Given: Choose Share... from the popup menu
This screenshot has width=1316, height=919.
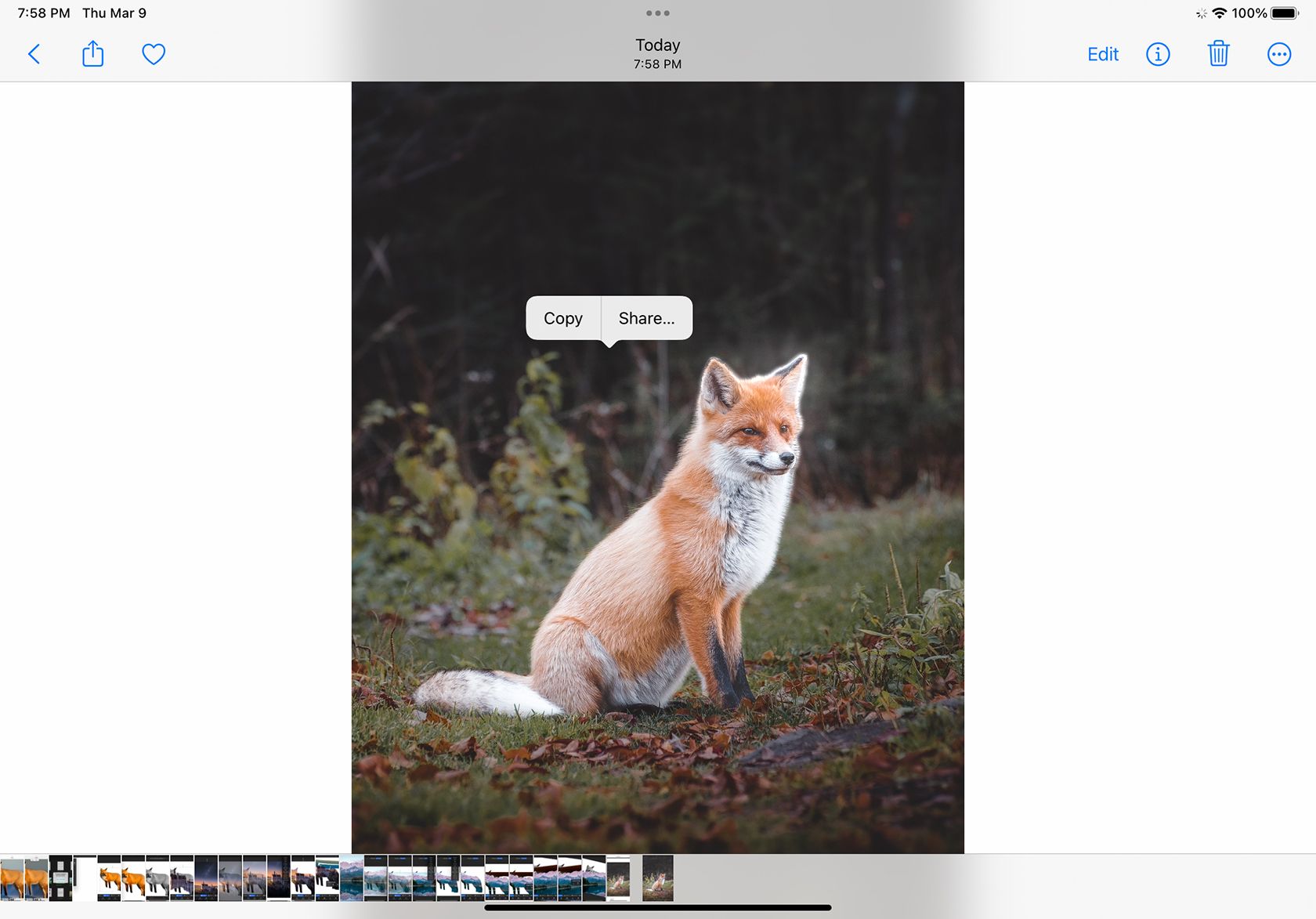Looking at the screenshot, I should click(x=645, y=318).
